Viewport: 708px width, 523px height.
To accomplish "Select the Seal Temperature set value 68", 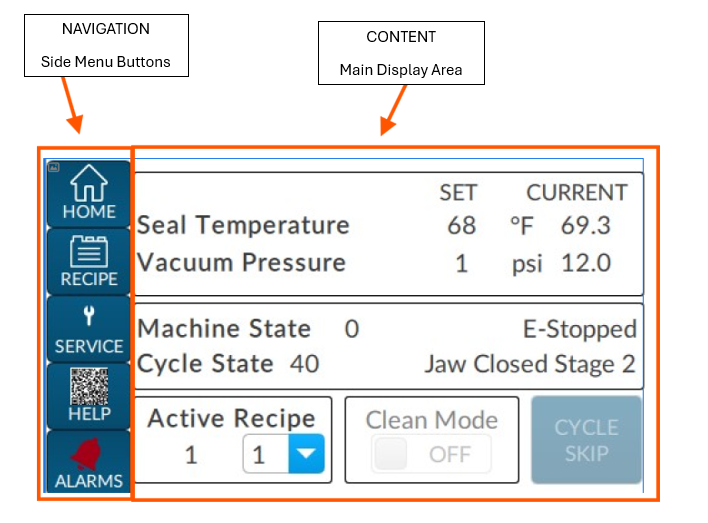I will click(461, 225).
